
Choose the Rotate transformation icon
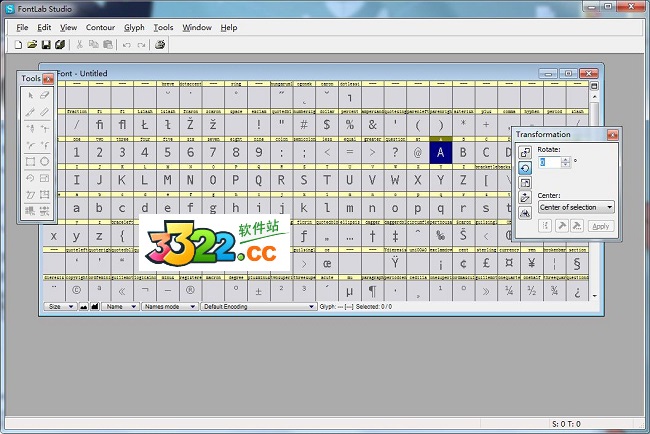tap(525, 168)
